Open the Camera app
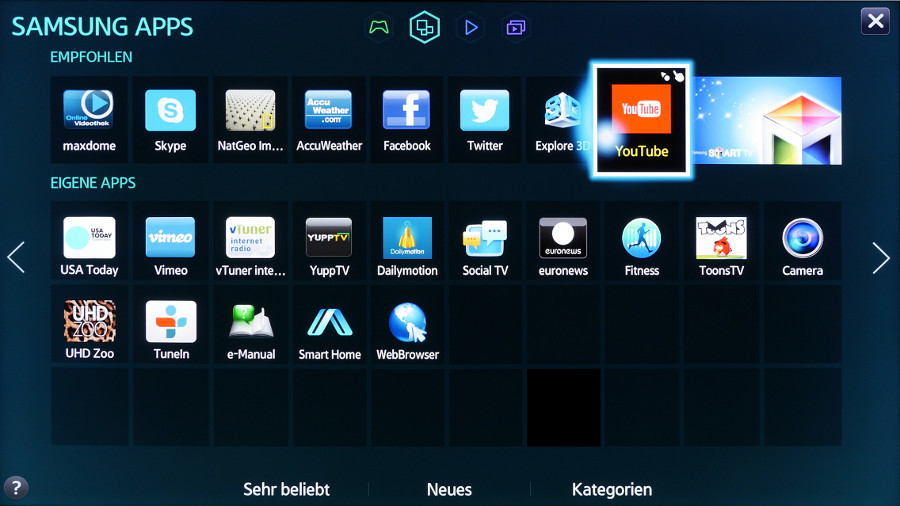The image size is (900, 506). pos(802,243)
